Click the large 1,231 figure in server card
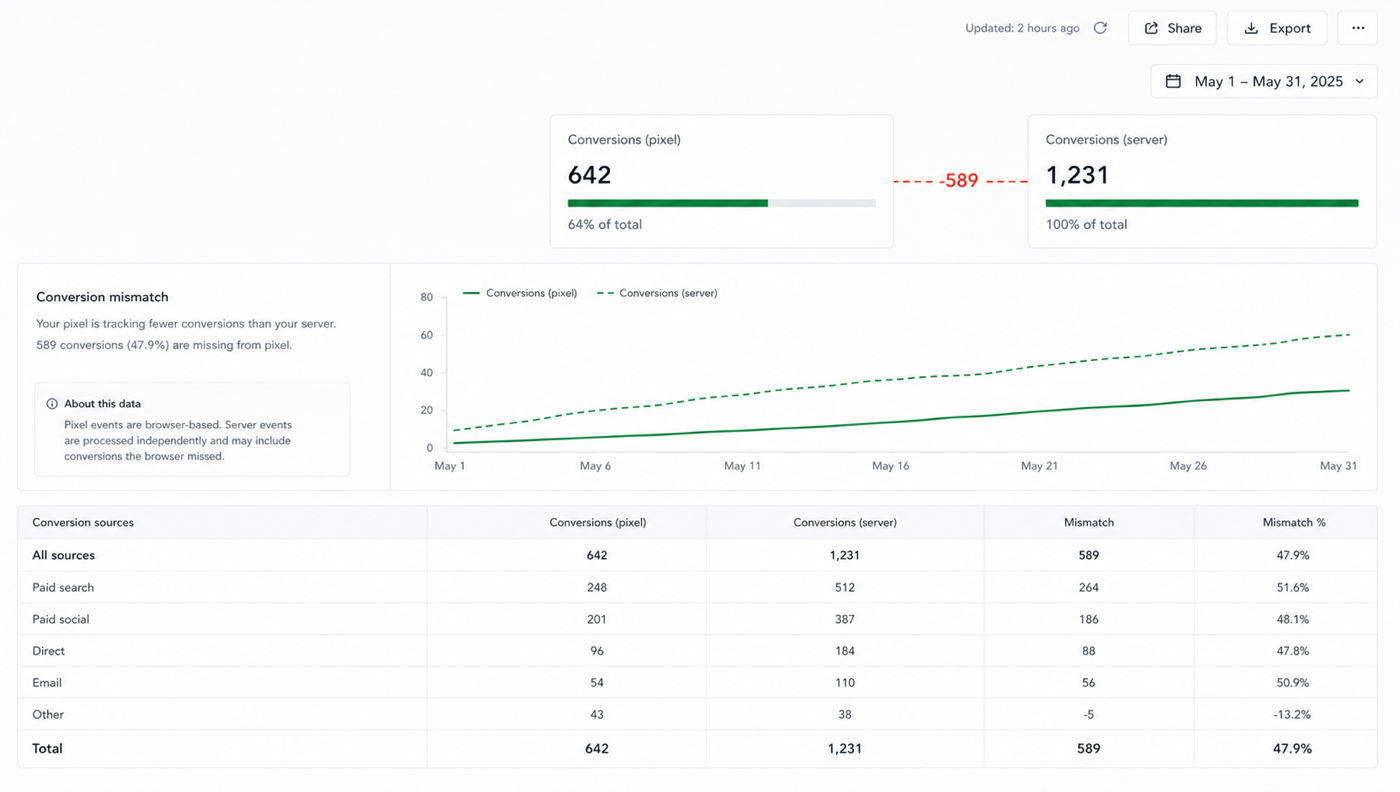 pyautogui.click(x=1077, y=175)
